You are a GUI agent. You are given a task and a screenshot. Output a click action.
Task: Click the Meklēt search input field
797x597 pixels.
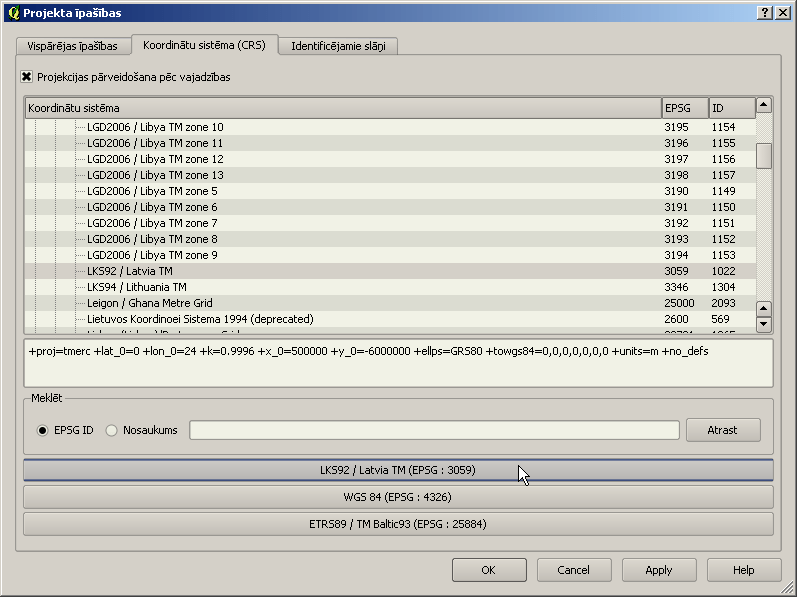click(434, 430)
